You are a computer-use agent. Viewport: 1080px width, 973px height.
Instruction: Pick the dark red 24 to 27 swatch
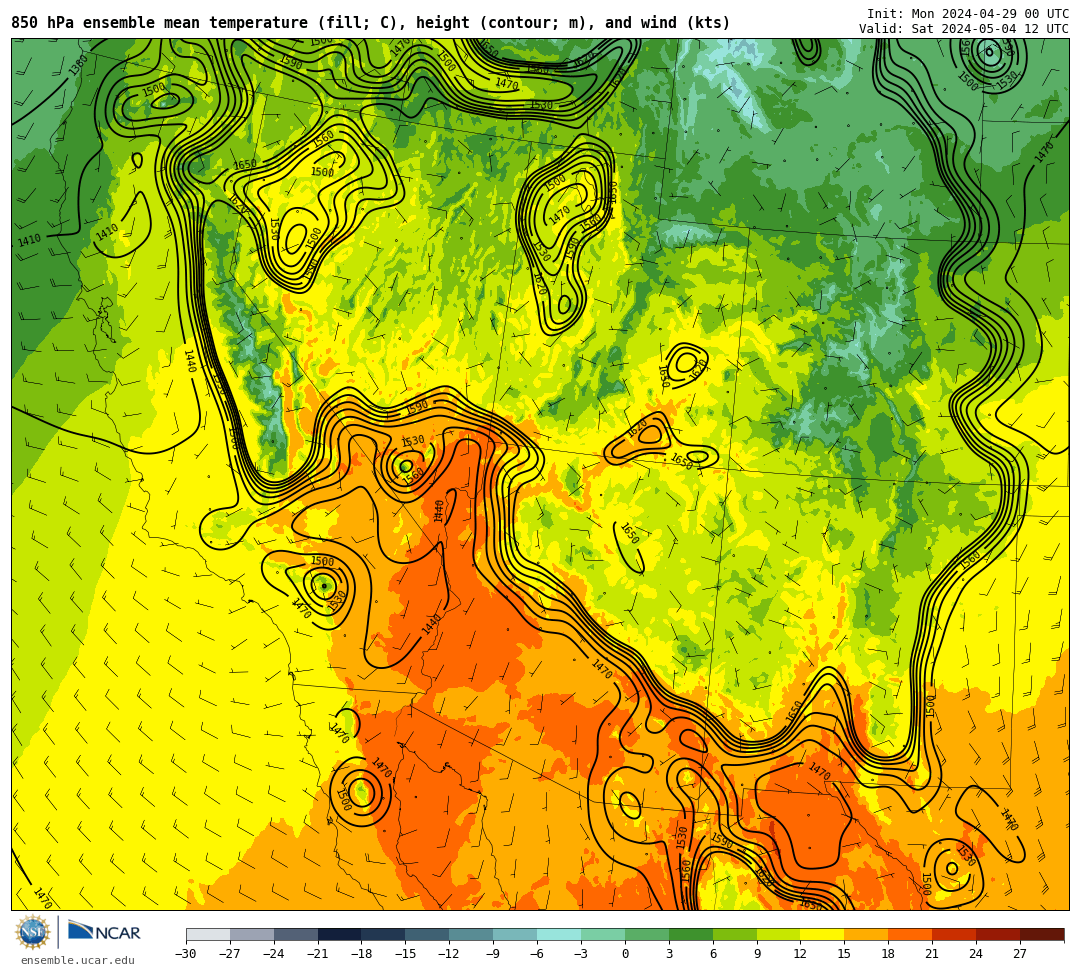coord(998,934)
